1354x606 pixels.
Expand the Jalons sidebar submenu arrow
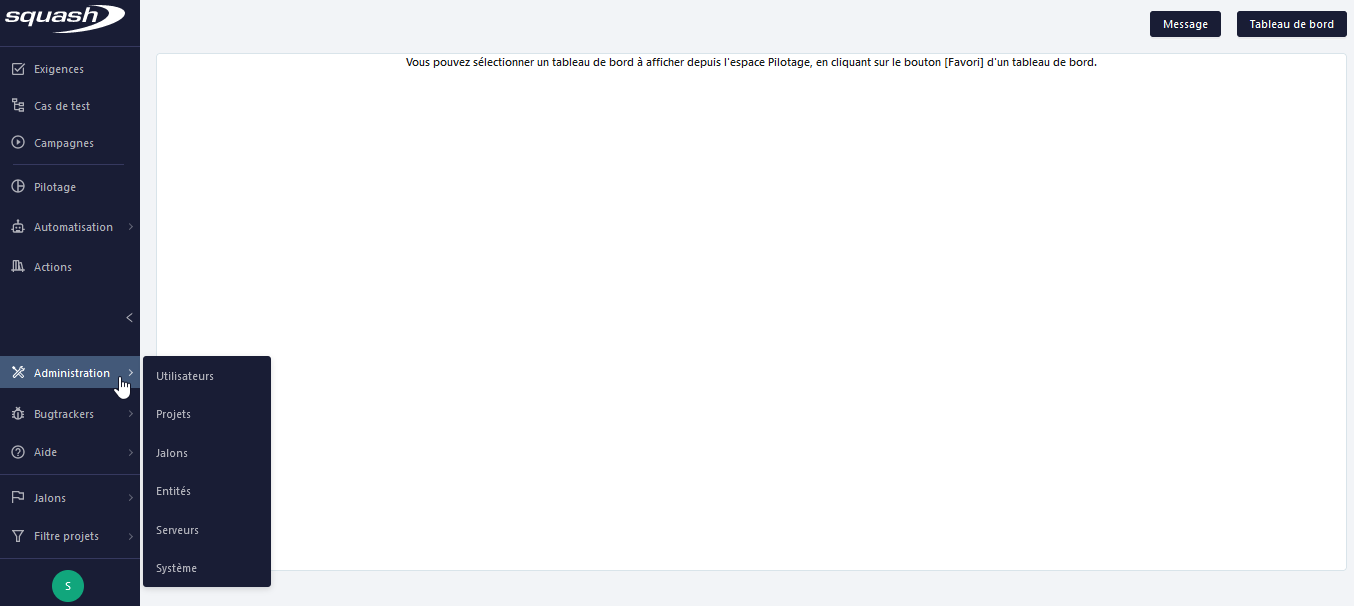[x=130, y=498]
